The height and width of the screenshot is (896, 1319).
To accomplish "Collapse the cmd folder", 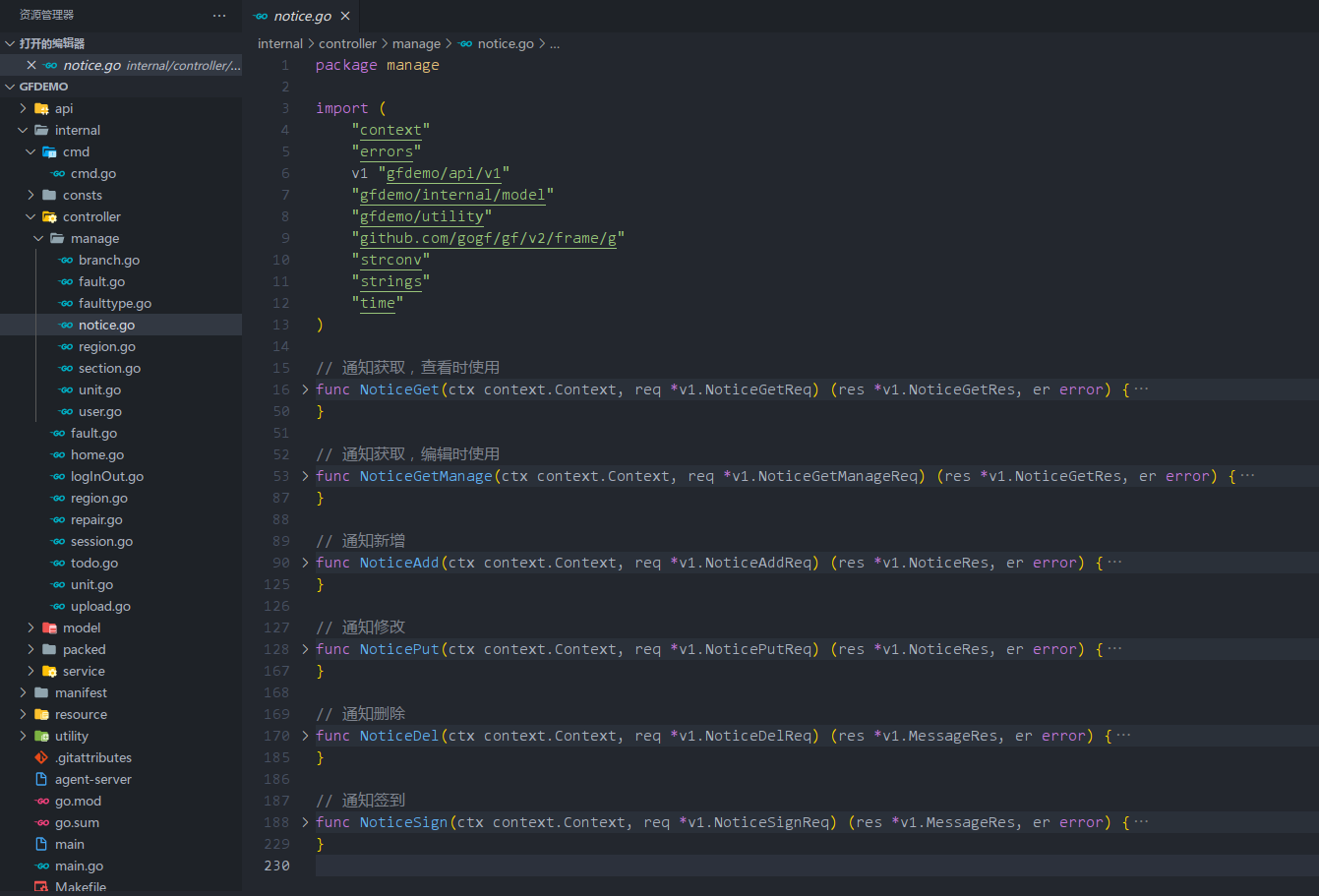I will (31, 151).
